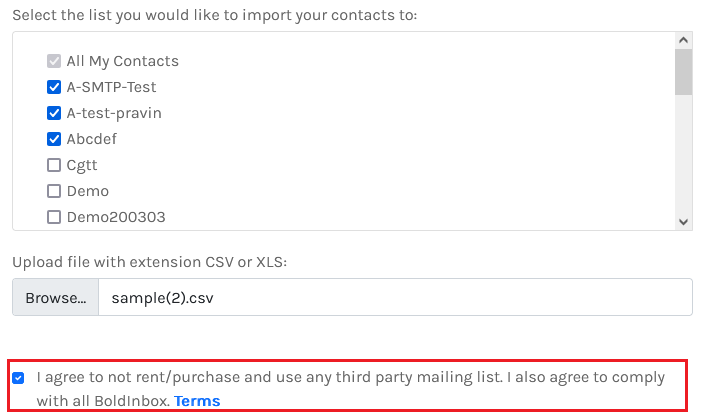Viewport: 715px width, 415px height.
Task: Click the Browse... file button
Action: 56,298
